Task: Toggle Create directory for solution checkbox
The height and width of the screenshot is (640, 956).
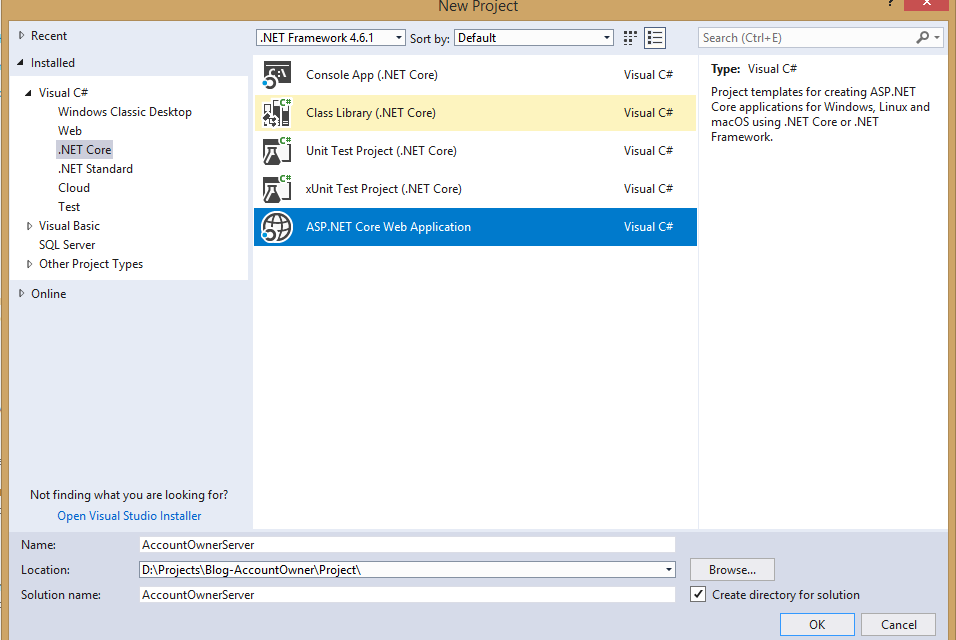Action: (698, 595)
